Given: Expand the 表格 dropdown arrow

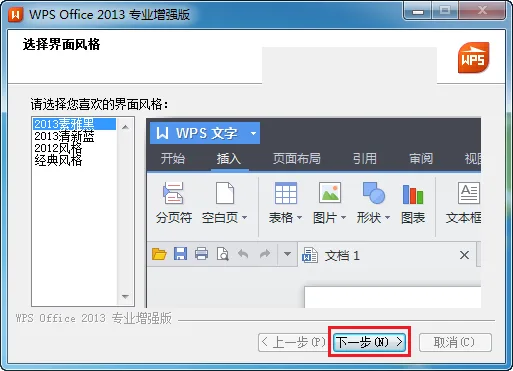Looking at the screenshot, I should [299, 218].
